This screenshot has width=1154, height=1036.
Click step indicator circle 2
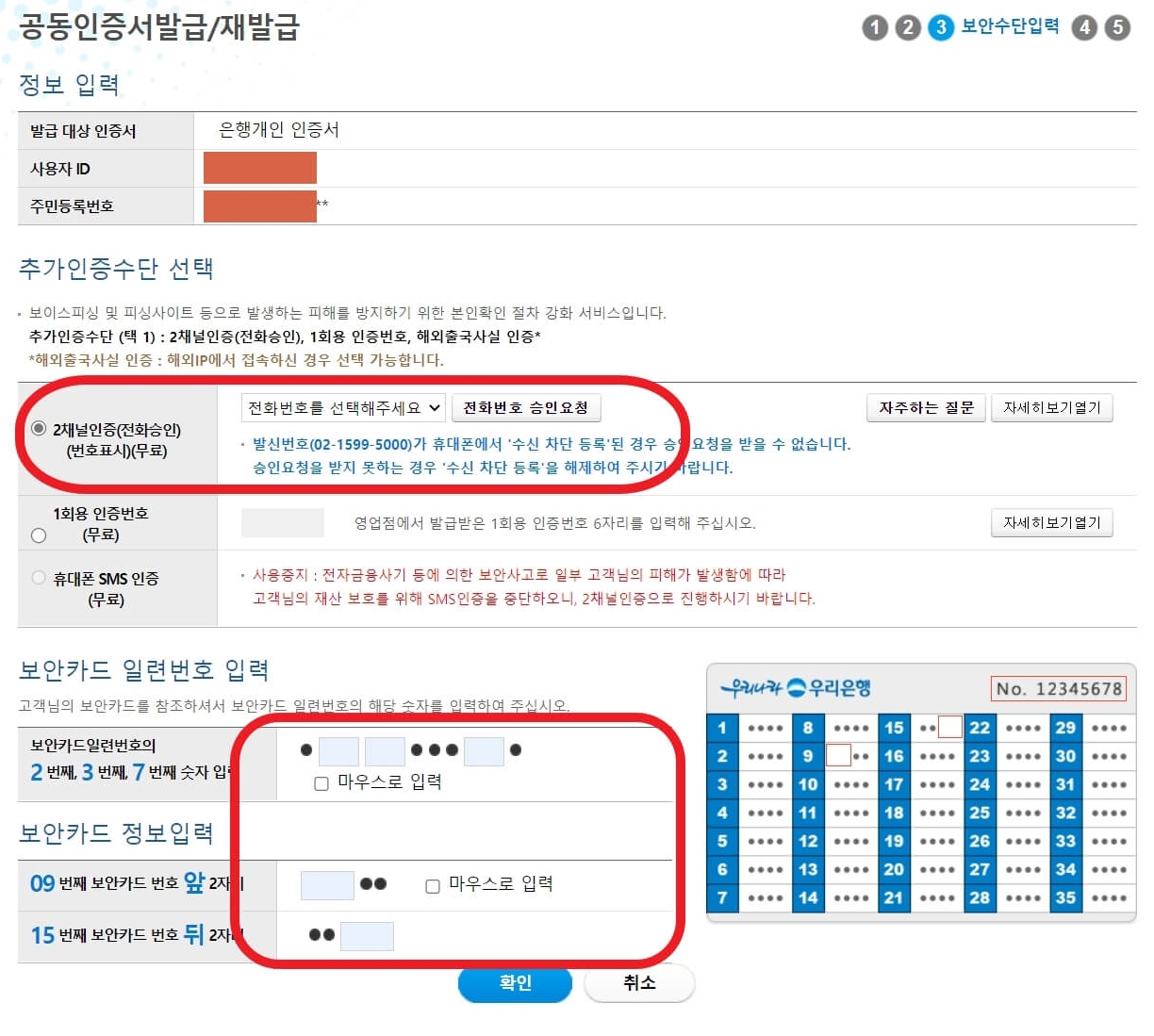pyautogui.click(x=907, y=28)
